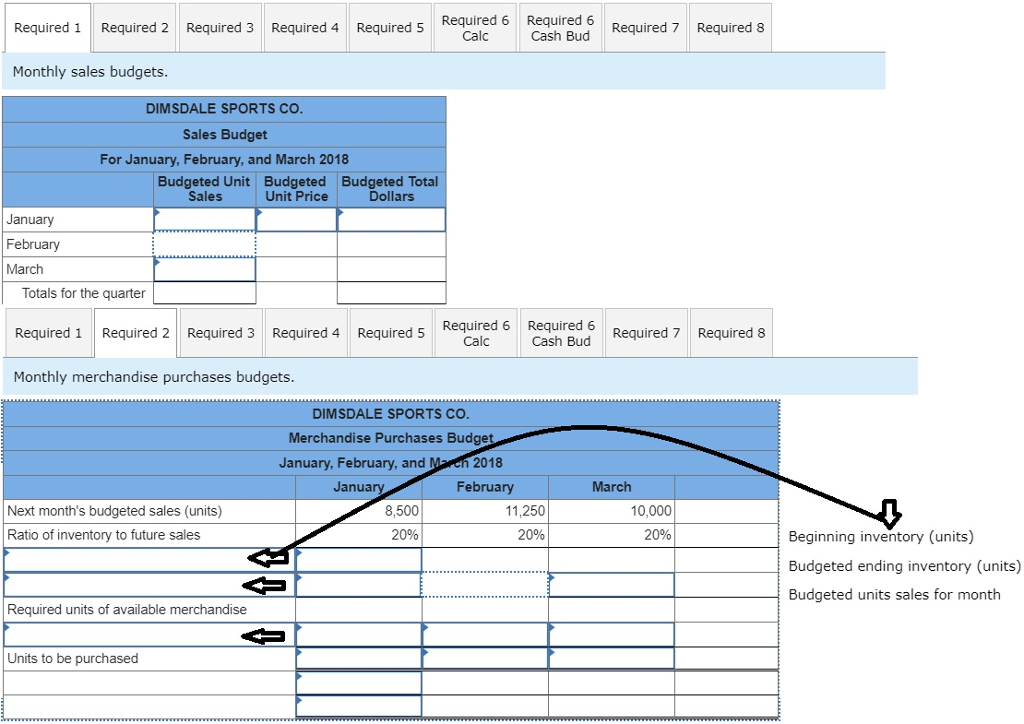Switch to Required 8 tab in the lower tab row
This screenshot has width=1024, height=724.
tap(731, 333)
